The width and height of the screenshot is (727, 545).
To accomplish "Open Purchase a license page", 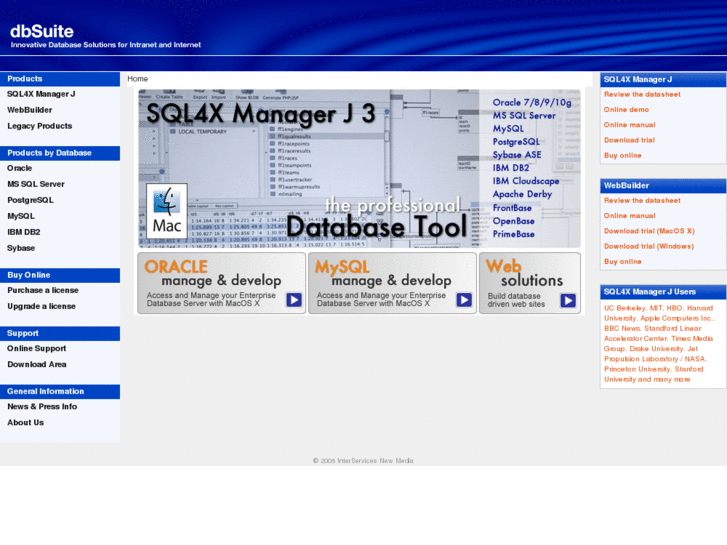I will click(43, 290).
